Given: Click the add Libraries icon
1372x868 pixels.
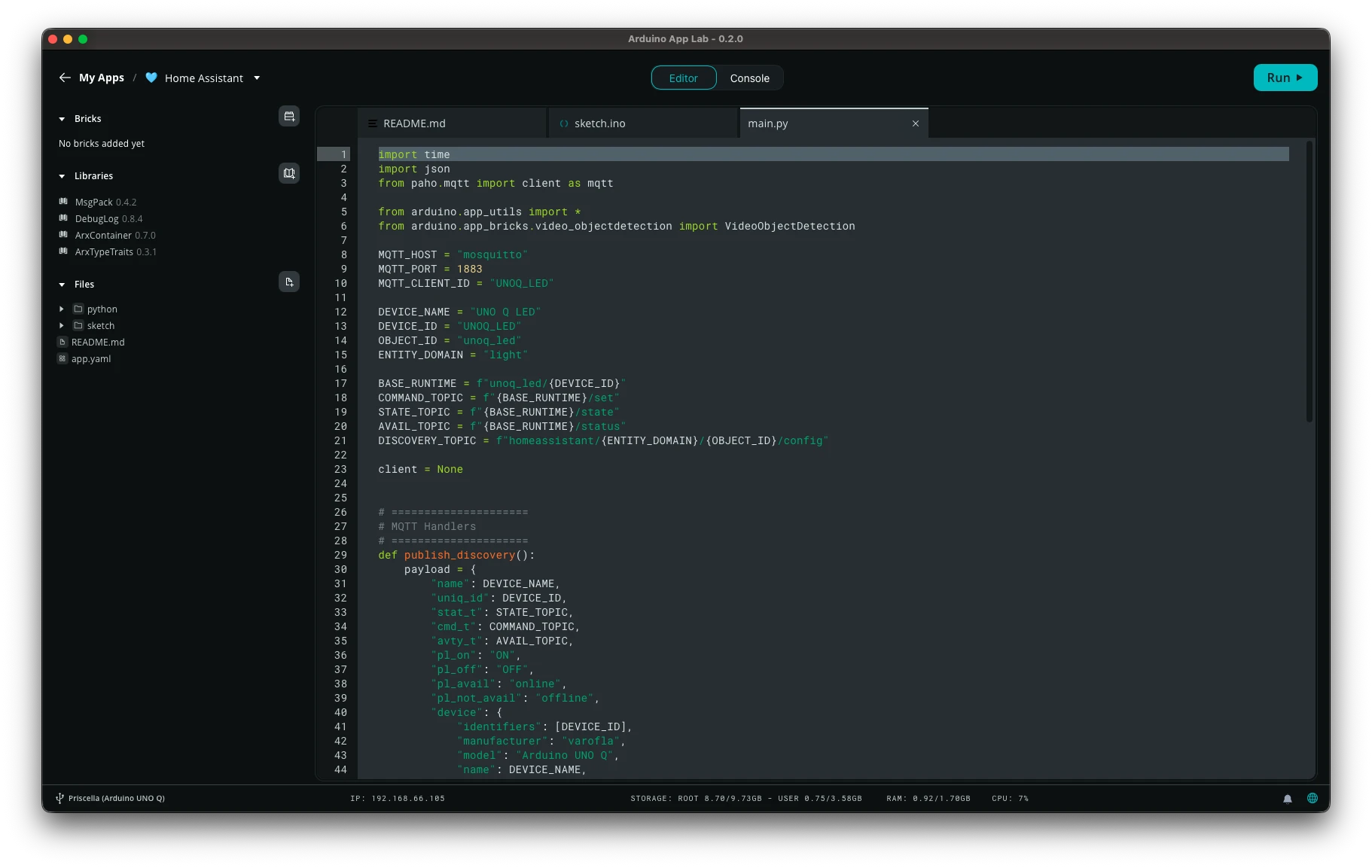Looking at the screenshot, I should click(289, 173).
